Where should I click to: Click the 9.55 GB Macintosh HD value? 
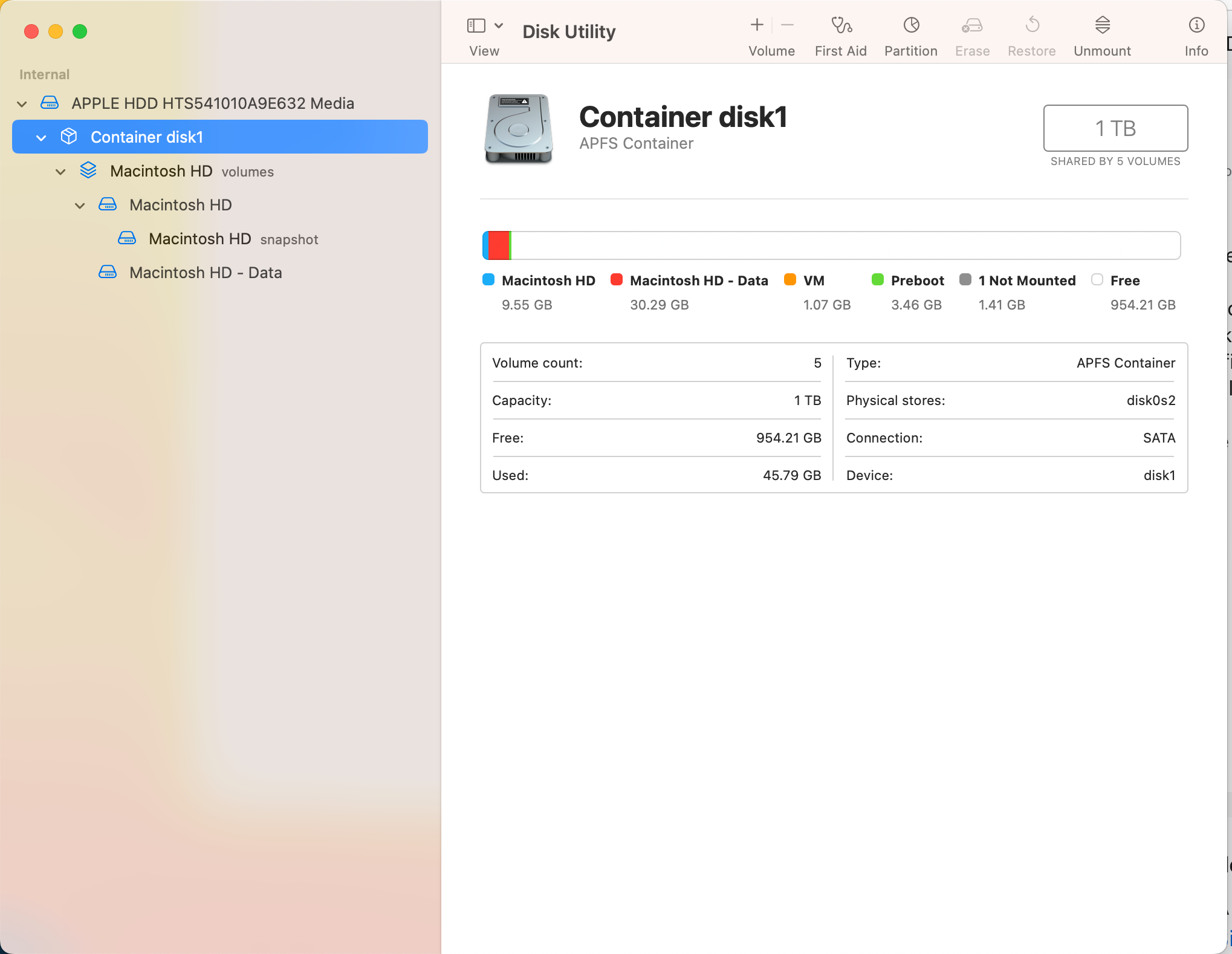coord(527,305)
